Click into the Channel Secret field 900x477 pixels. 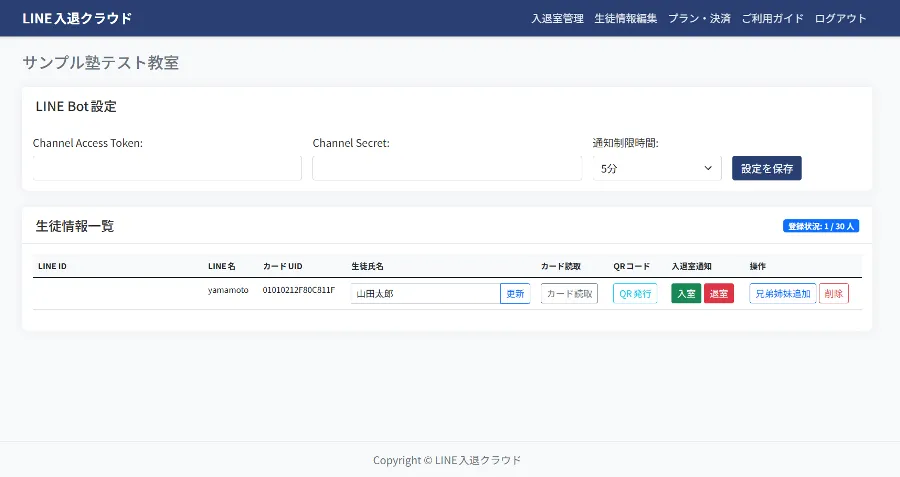coord(447,168)
